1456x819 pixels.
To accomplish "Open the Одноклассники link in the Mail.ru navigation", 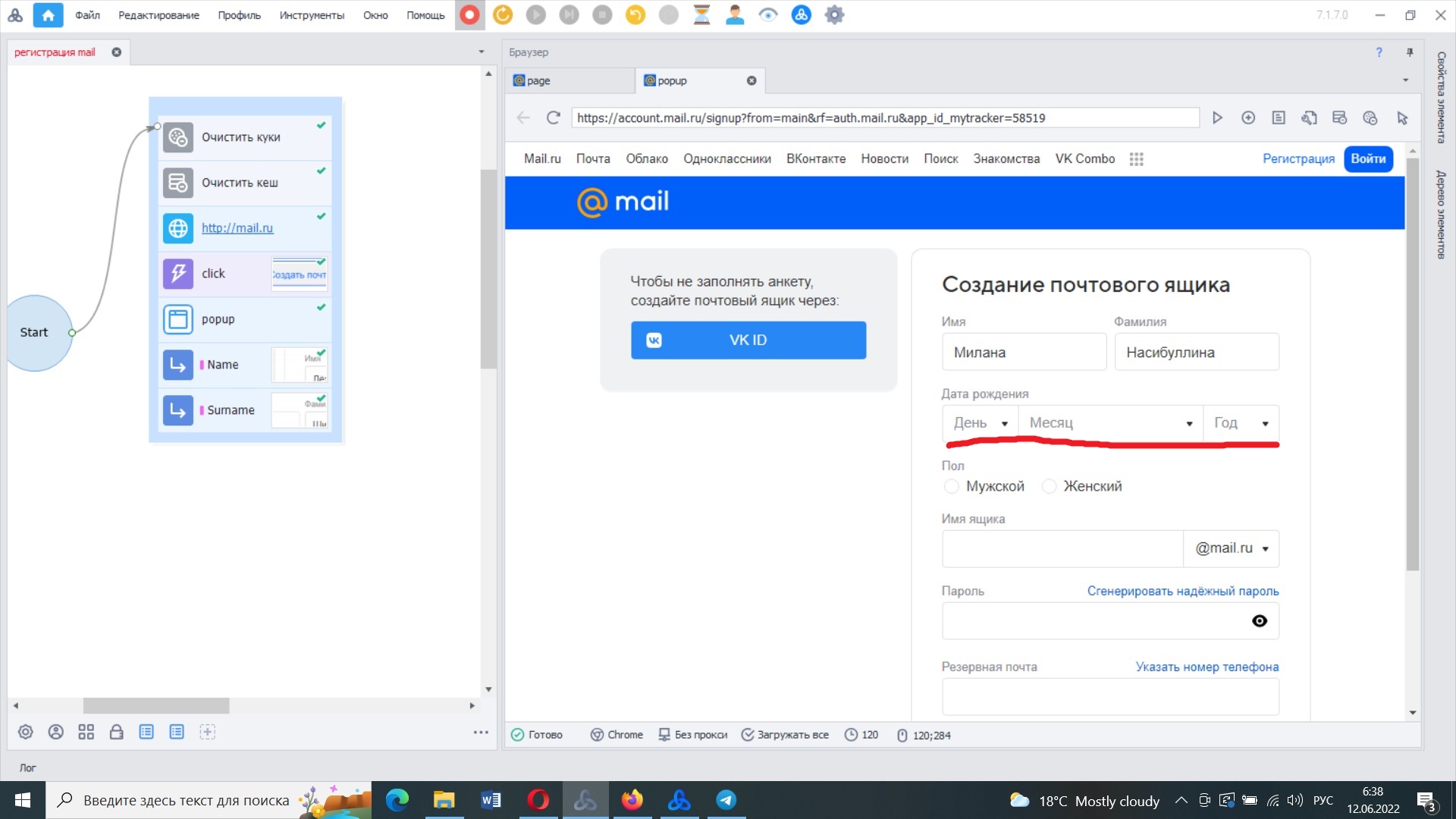I will click(x=727, y=159).
